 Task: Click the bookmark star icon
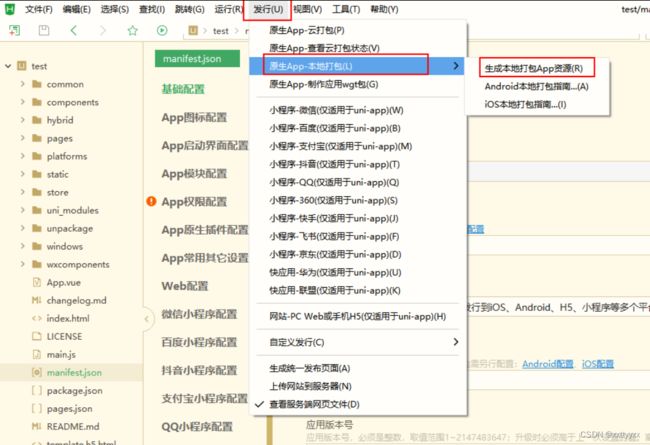click(133, 30)
